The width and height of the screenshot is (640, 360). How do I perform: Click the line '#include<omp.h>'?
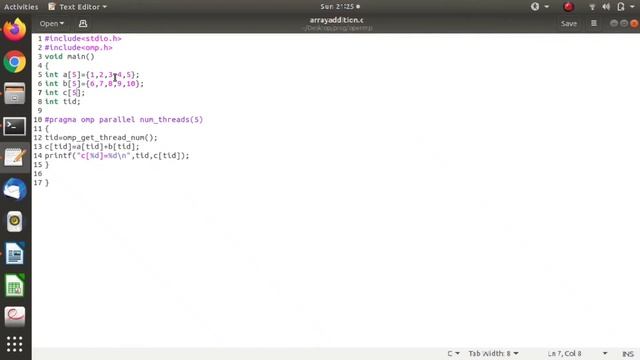[x=78, y=47]
